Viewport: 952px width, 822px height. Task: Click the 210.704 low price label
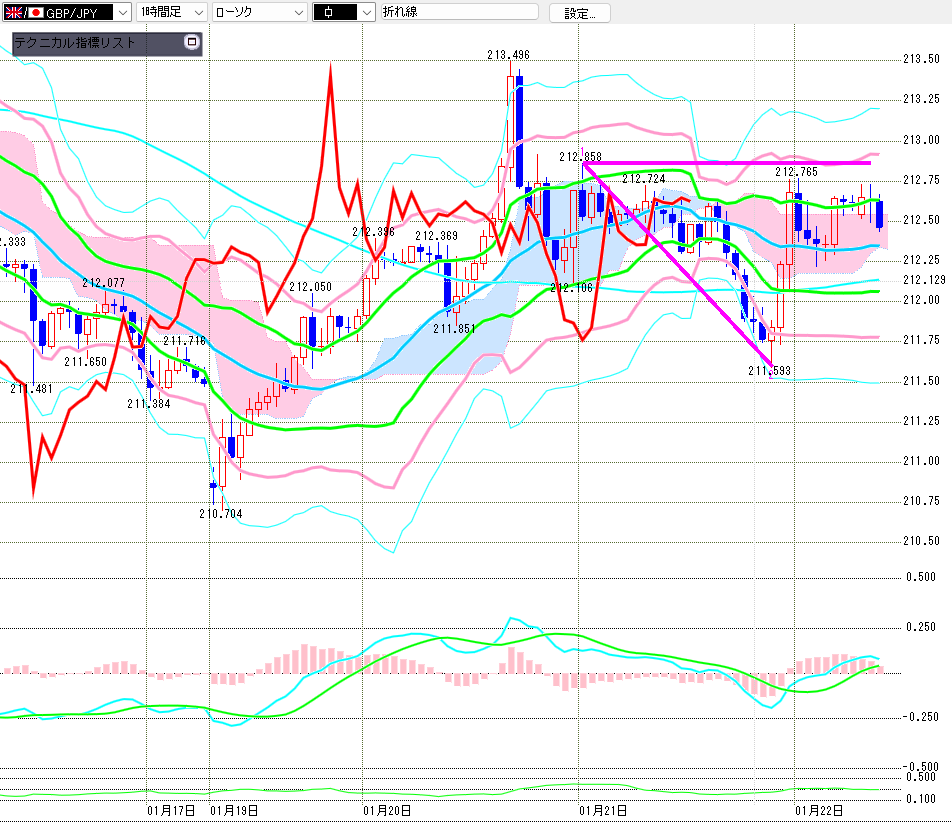[220, 513]
